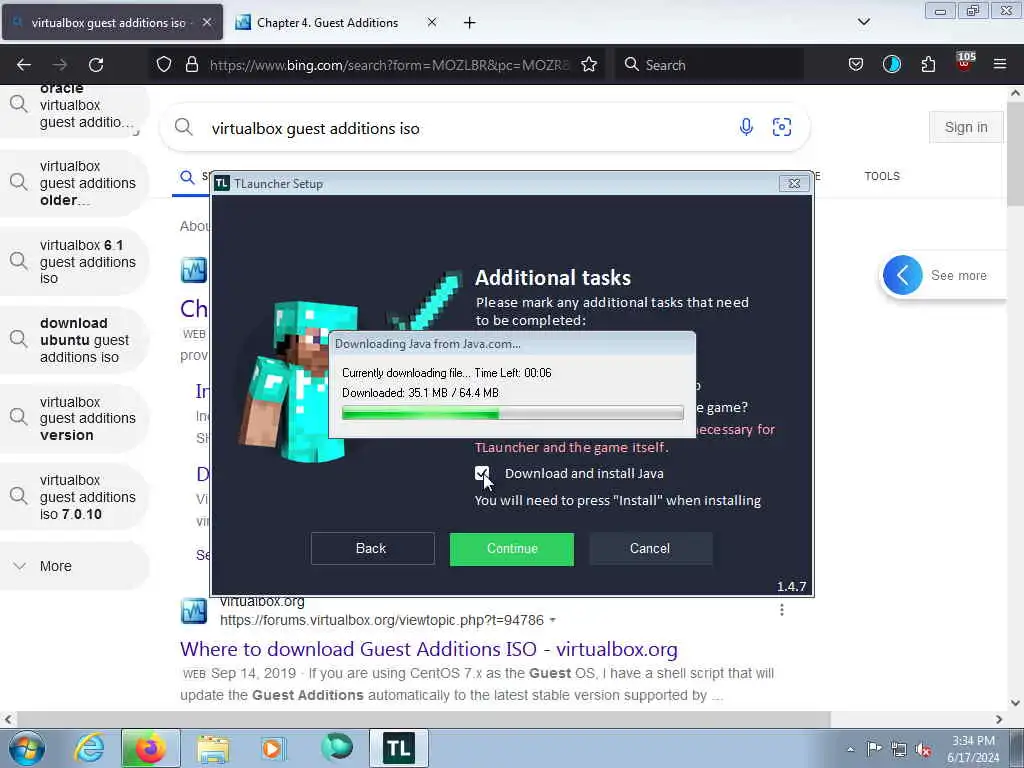The width and height of the screenshot is (1024, 768).
Task: Open the Windows Start menu orb
Action: click(x=27, y=748)
